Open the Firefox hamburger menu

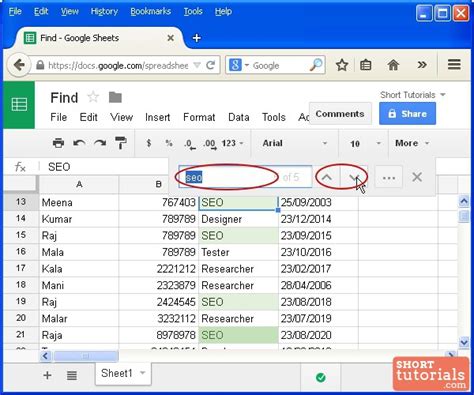[x=454, y=64]
